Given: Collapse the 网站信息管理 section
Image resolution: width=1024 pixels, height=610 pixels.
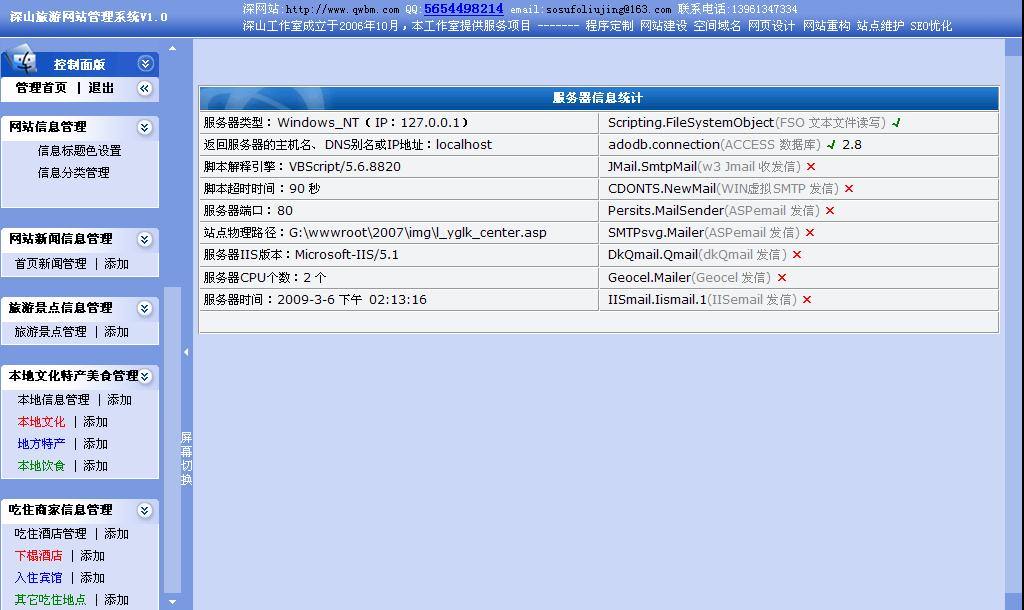Looking at the screenshot, I should pyautogui.click(x=146, y=127).
